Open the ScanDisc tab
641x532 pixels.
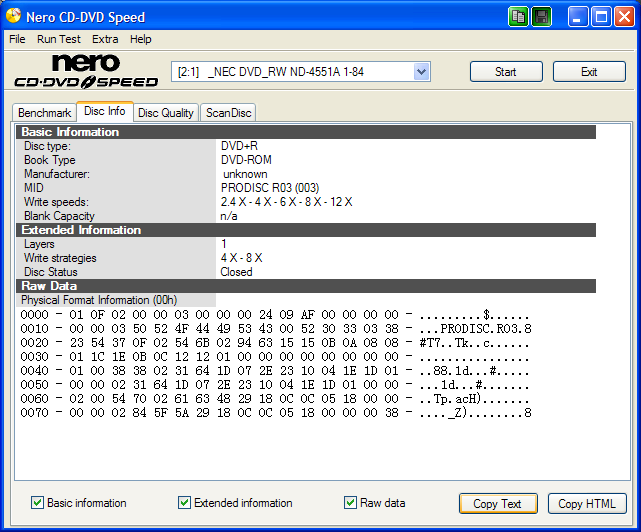tap(229, 113)
